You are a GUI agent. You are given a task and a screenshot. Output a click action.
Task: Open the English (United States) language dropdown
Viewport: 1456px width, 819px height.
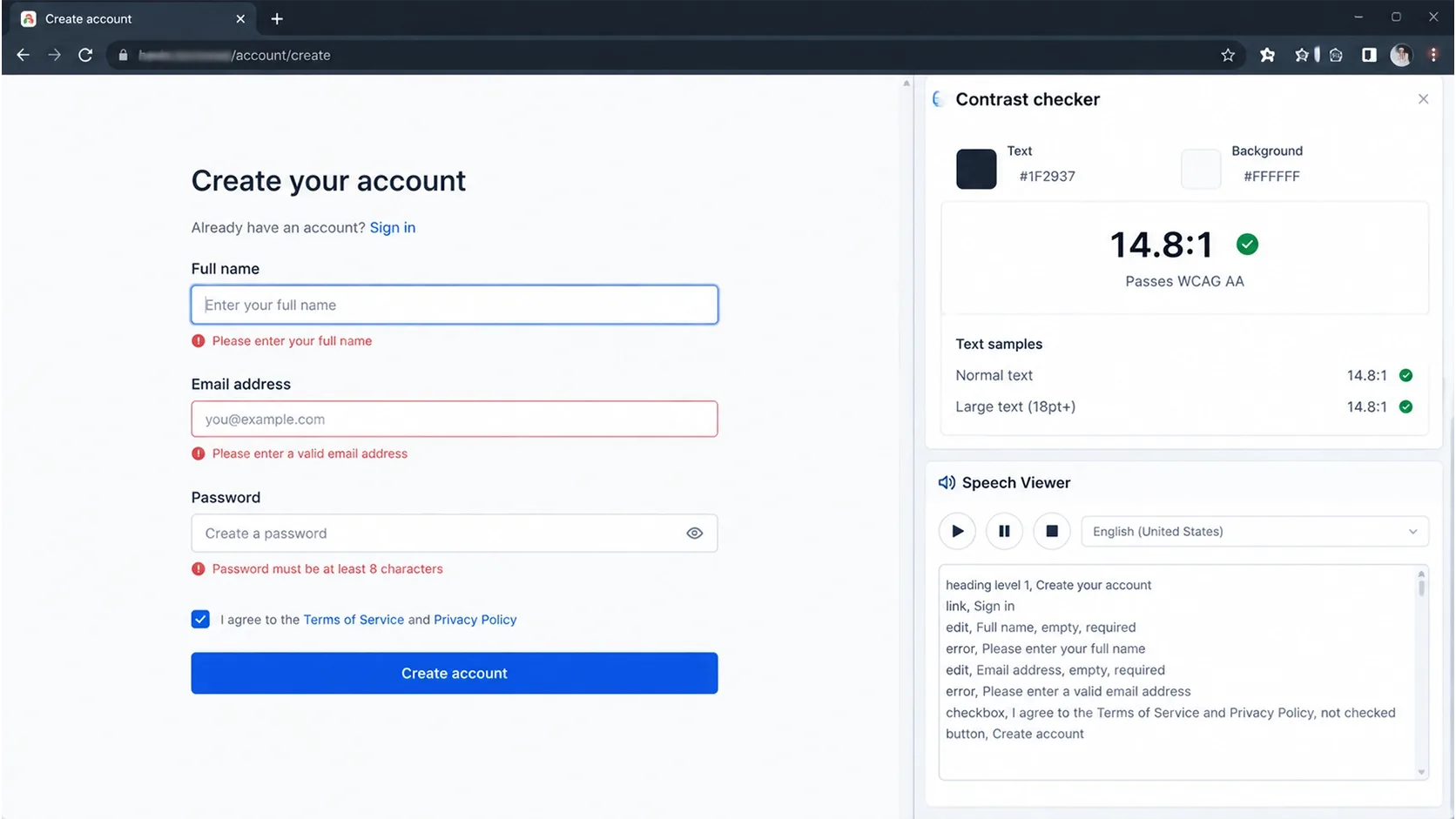pos(1254,531)
